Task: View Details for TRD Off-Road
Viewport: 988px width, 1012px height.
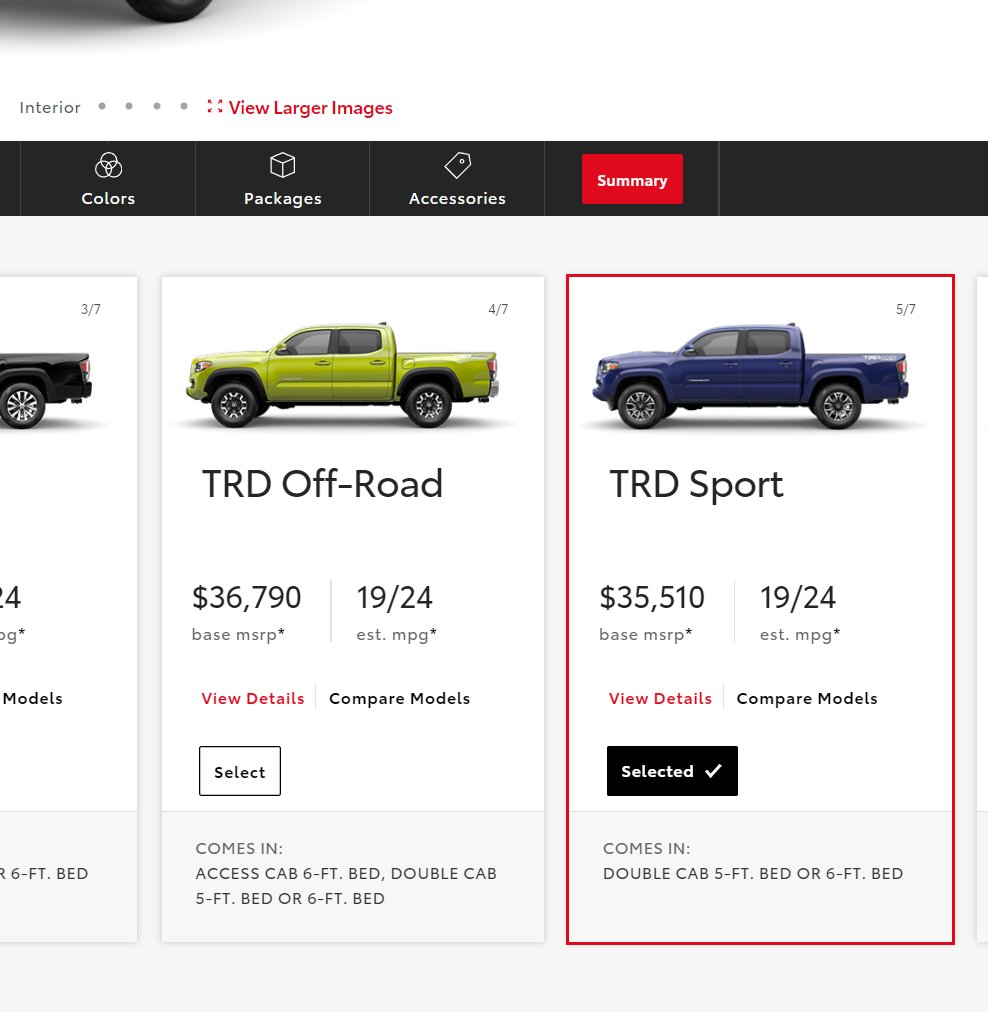Action: (x=253, y=698)
